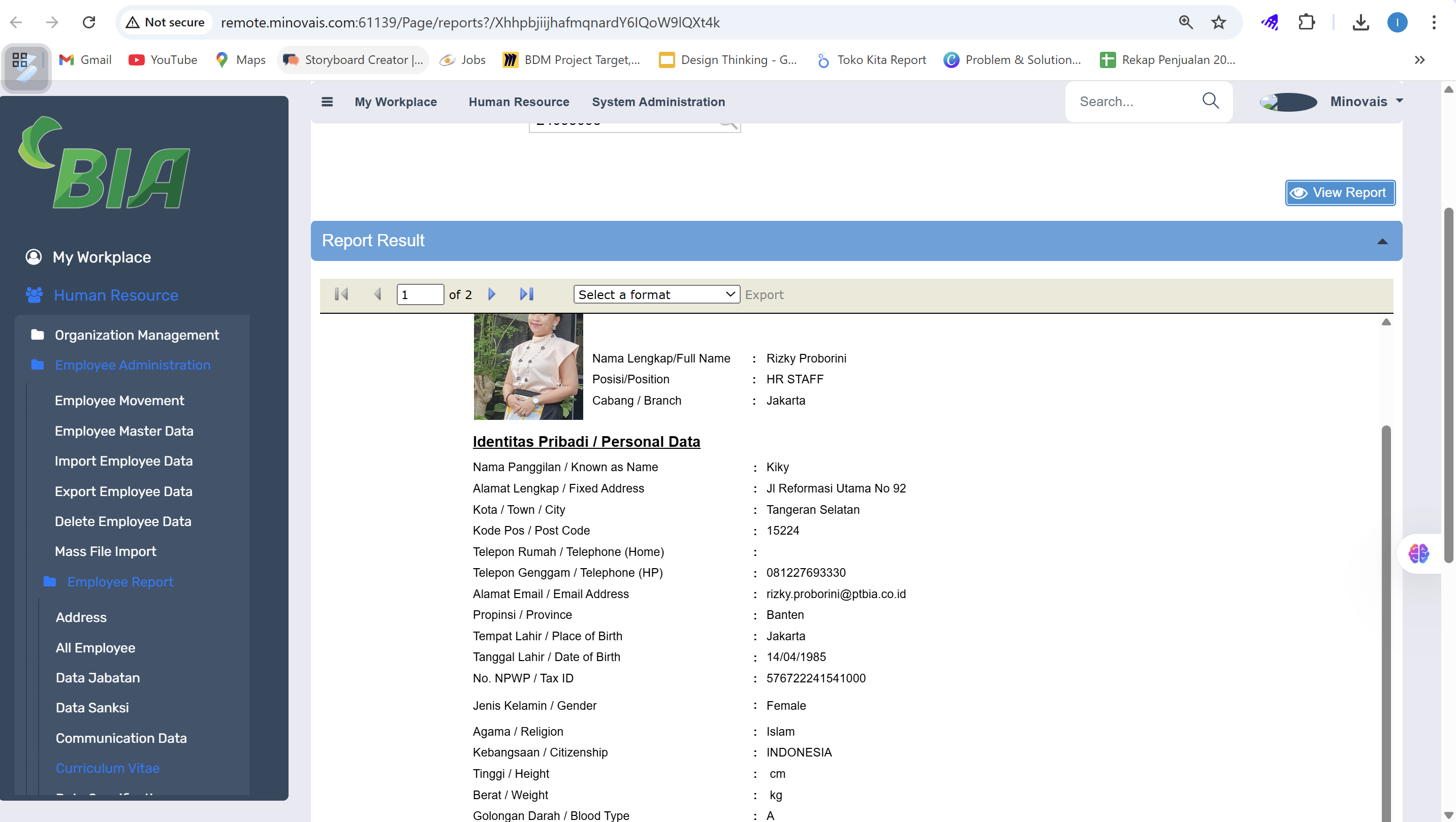
Task: Open the All Employee report
Action: 95,648
